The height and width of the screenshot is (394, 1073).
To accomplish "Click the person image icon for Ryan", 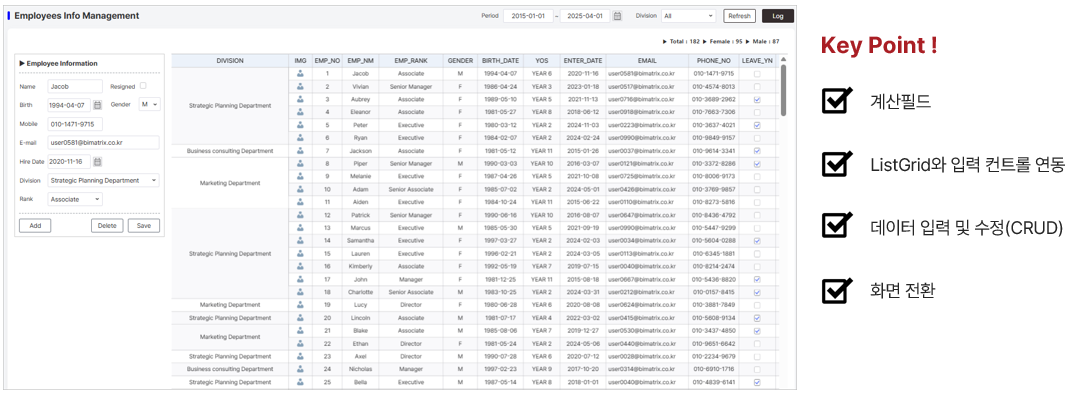I will click(x=300, y=137).
